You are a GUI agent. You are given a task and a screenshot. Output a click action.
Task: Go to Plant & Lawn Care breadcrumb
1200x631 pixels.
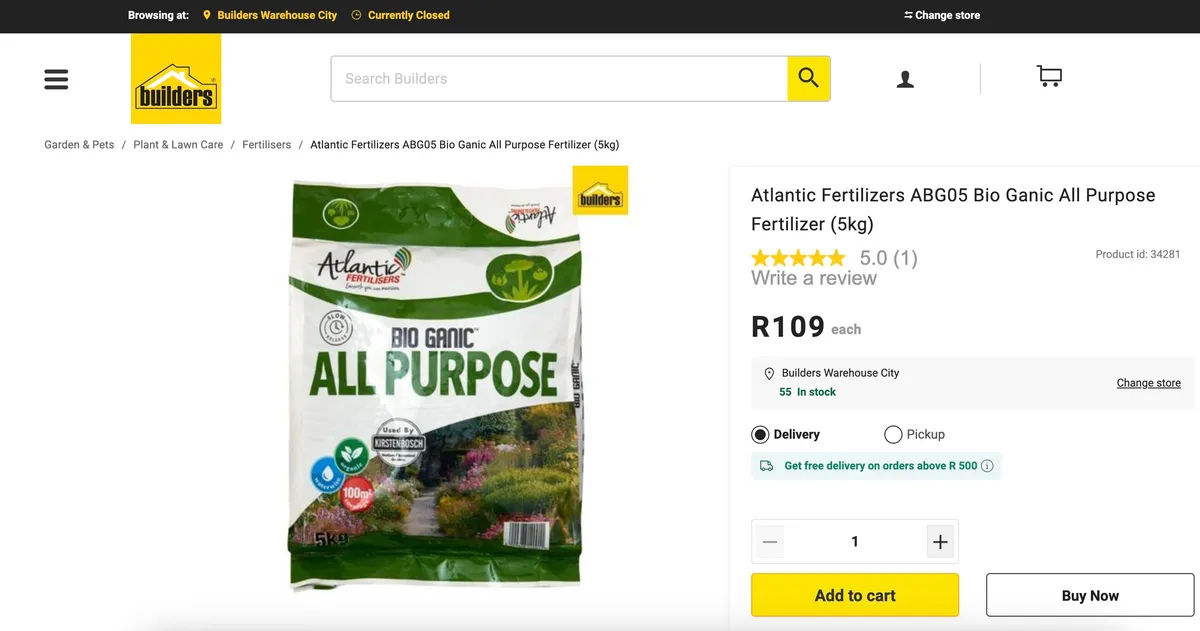tap(178, 145)
